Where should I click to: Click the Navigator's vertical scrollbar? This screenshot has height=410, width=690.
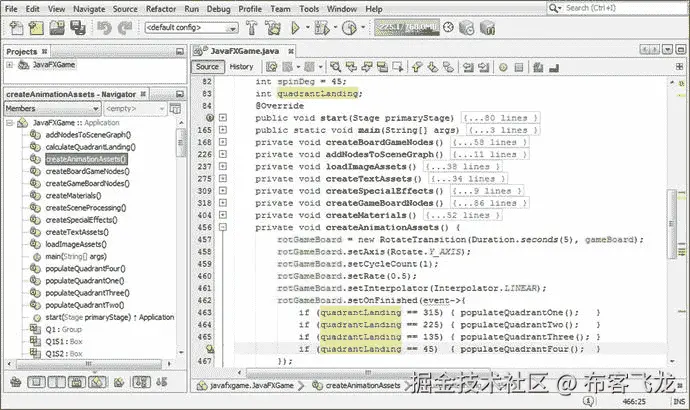tap(180, 143)
